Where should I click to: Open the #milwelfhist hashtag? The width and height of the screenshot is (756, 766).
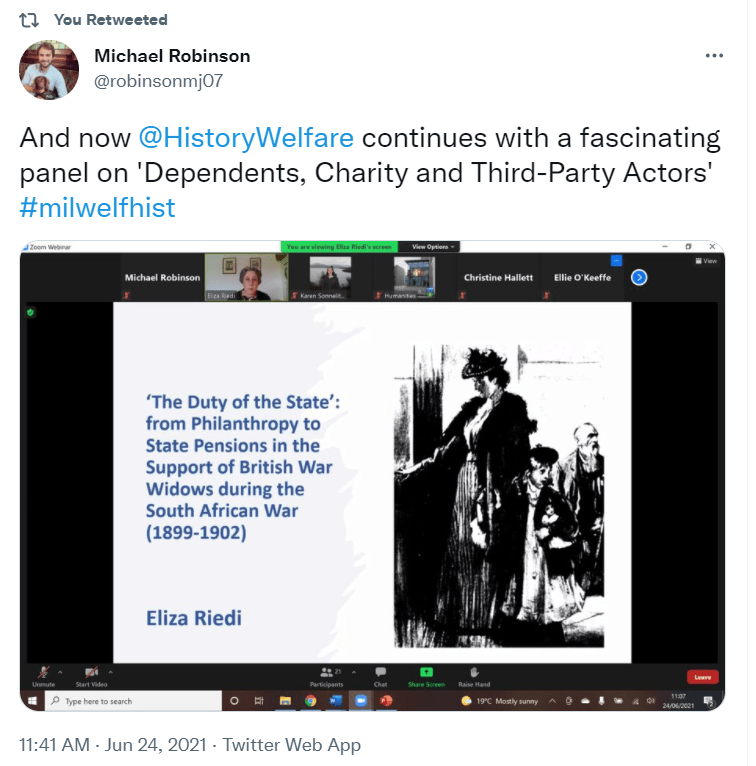(97, 208)
